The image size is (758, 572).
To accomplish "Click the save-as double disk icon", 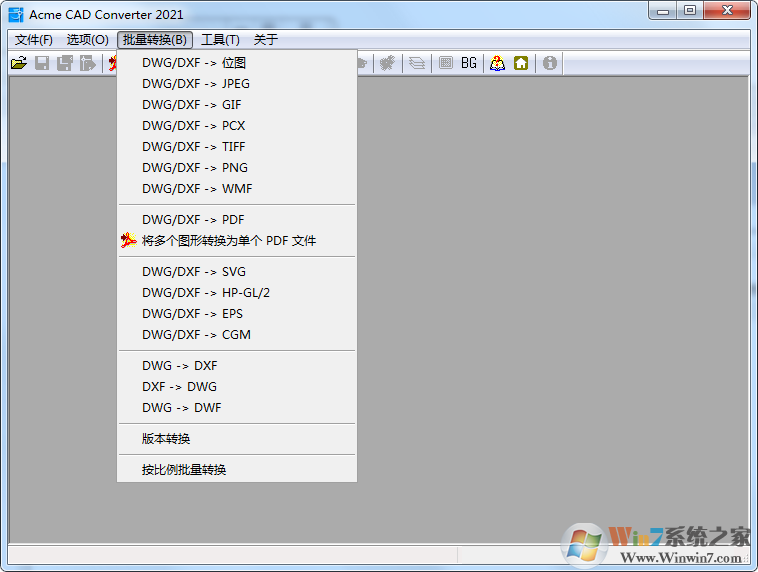I will [x=65, y=63].
